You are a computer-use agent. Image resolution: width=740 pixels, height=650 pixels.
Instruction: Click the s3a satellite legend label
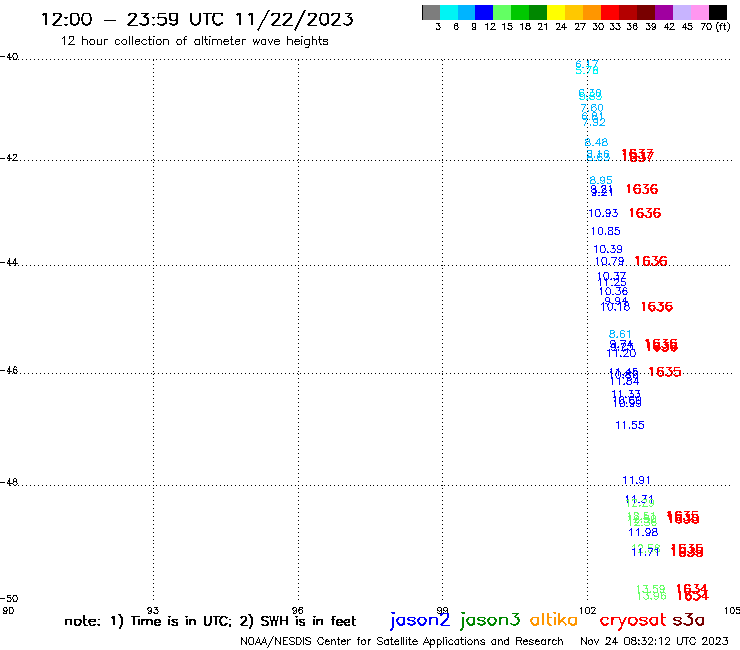coord(689,620)
